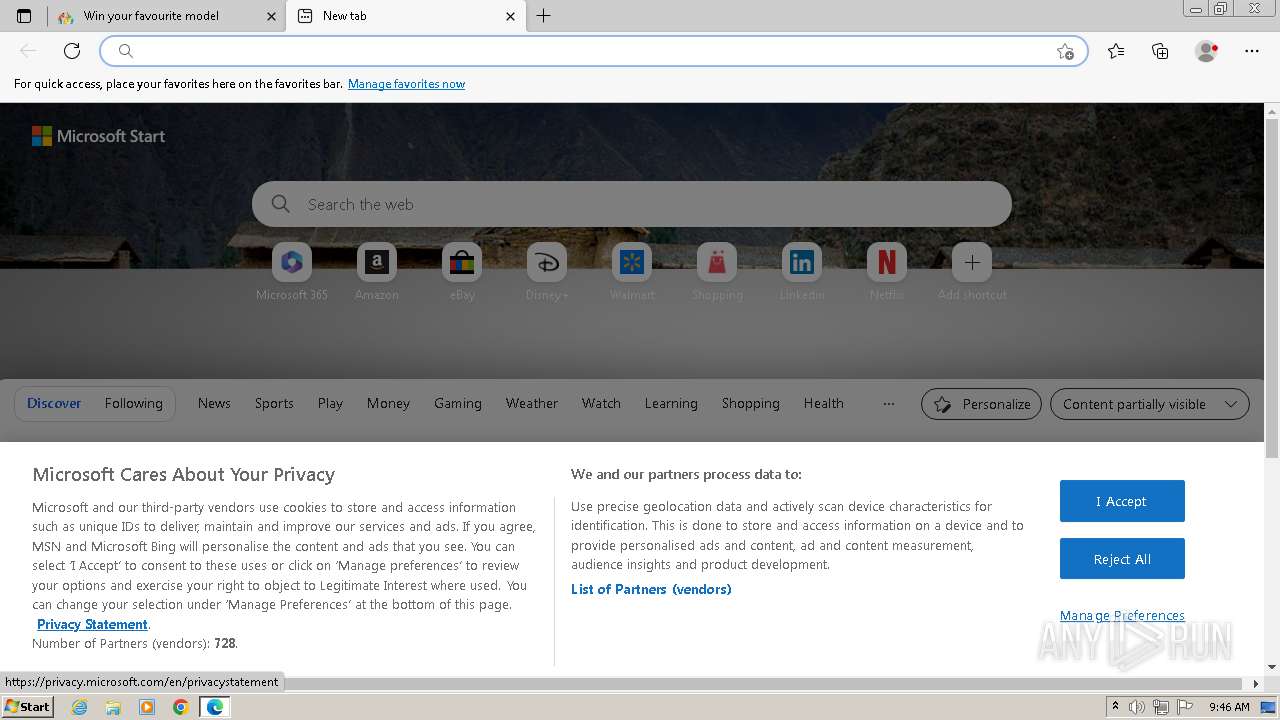Open Edge Settings and more menu
Viewport: 1280px width, 720px height.
pos(1252,51)
